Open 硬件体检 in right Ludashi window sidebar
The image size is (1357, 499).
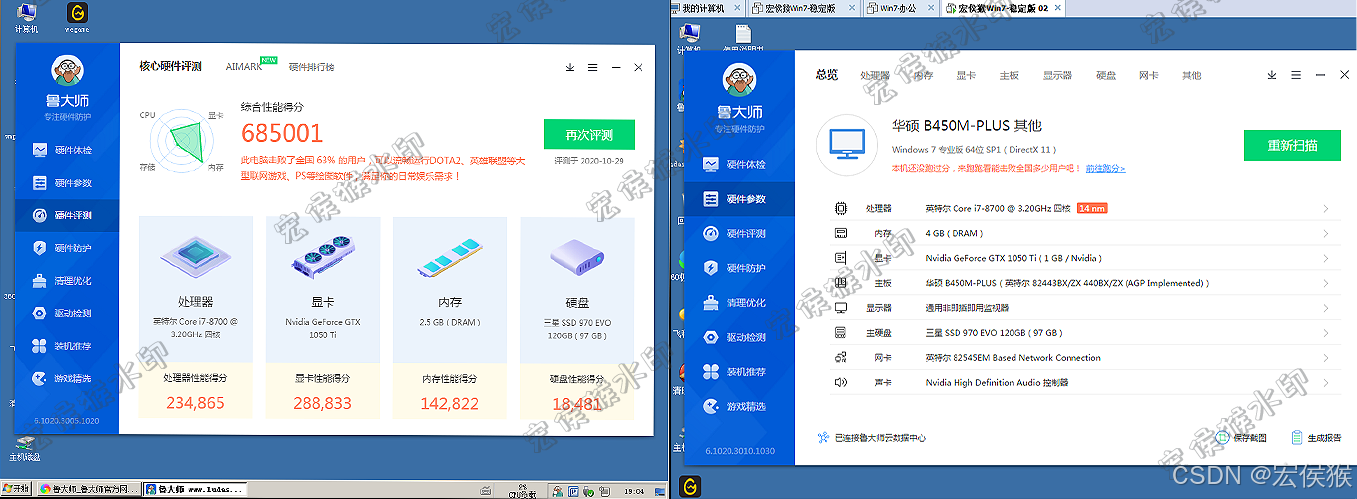click(739, 164)
